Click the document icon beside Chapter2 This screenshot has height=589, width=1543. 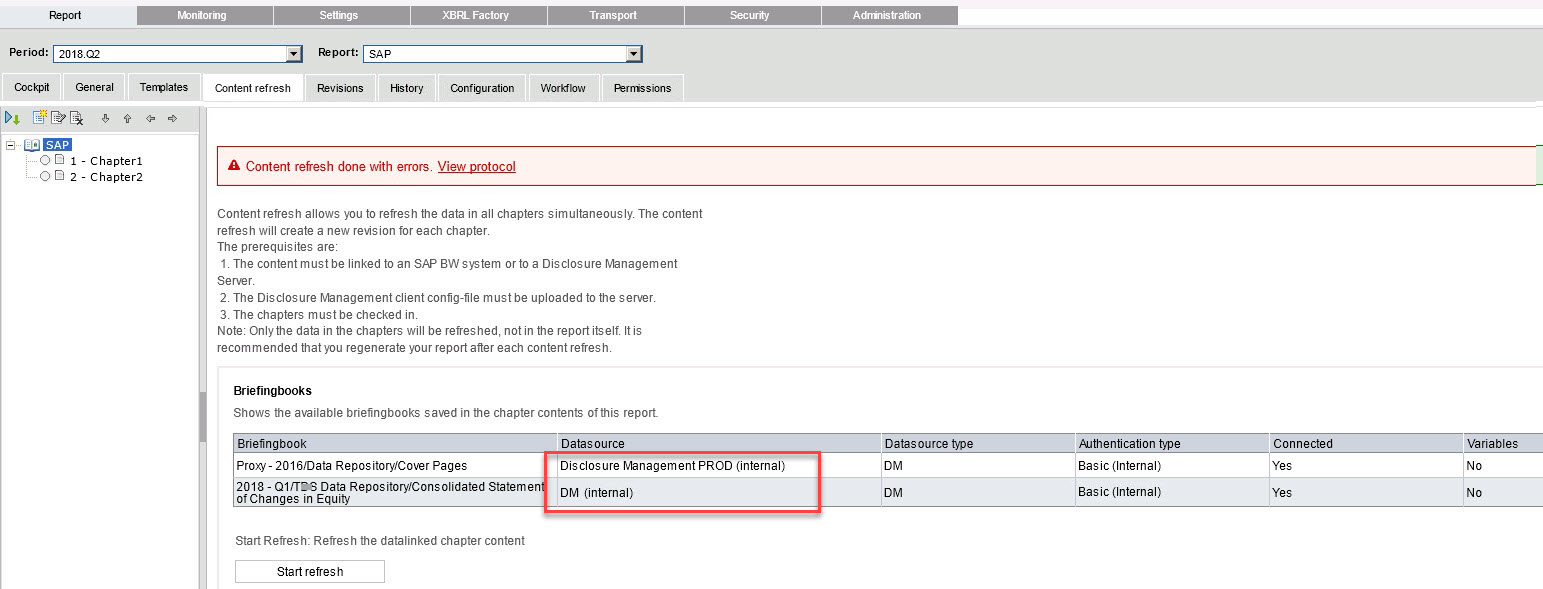[59, 176]
